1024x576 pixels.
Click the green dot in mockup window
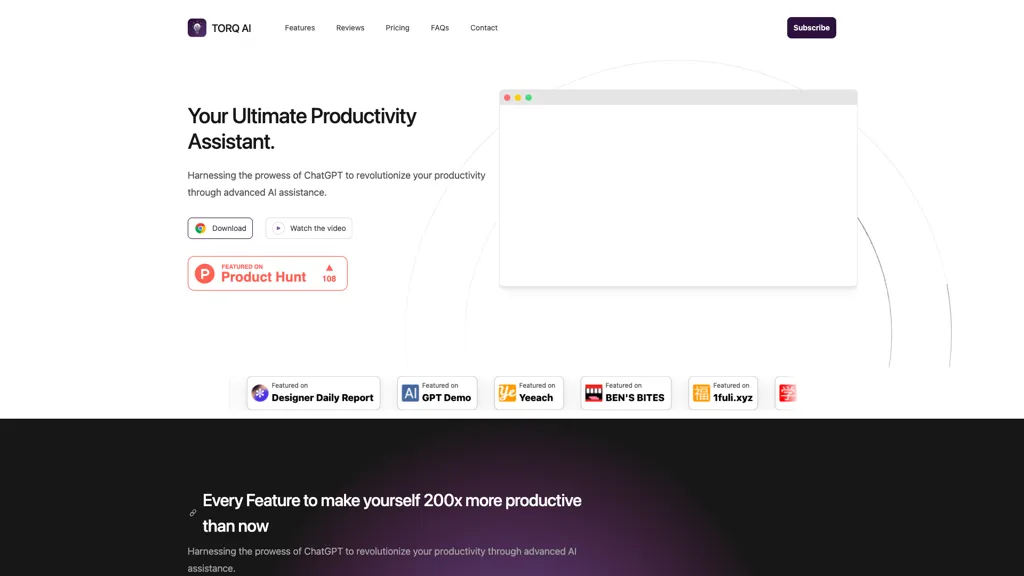[528, 97]
